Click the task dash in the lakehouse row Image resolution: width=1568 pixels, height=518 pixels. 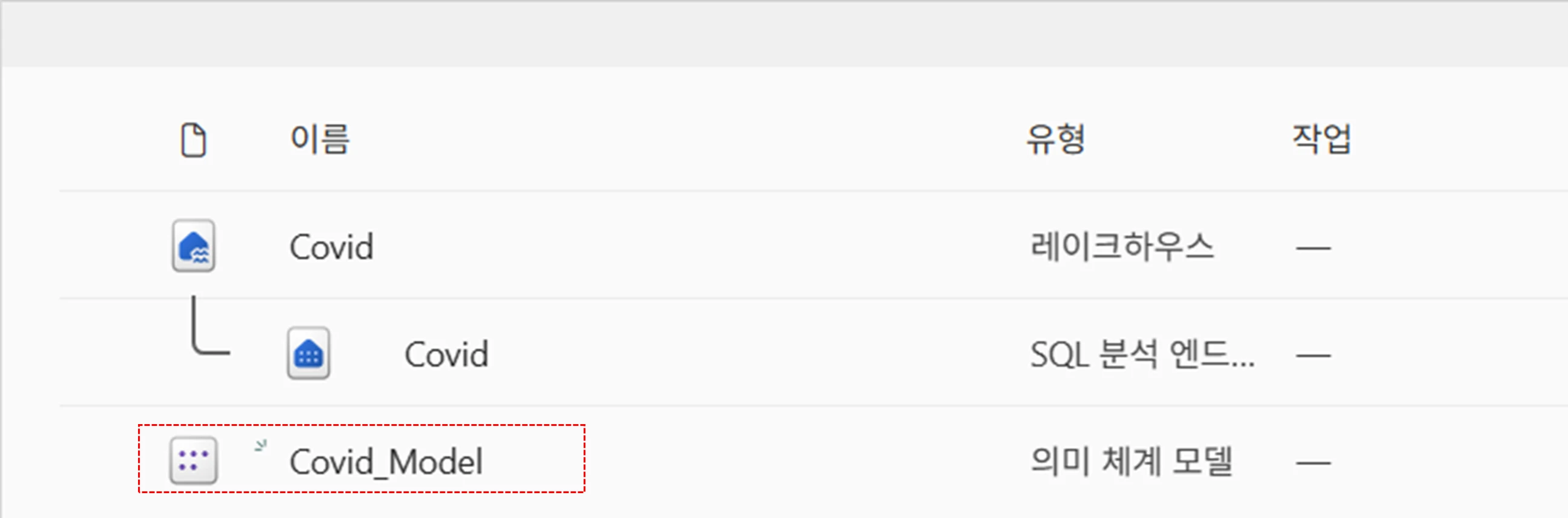coord(1313,248)
